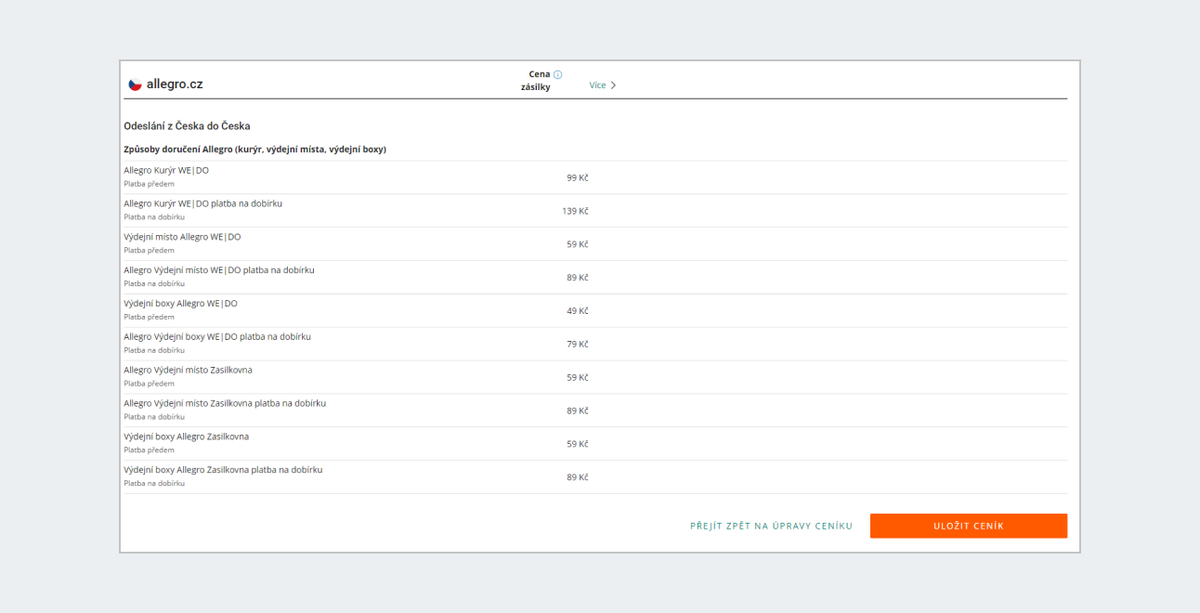
Task: Select Výdejní boxy Allegro WE|DO row
Action: [595, 311]
